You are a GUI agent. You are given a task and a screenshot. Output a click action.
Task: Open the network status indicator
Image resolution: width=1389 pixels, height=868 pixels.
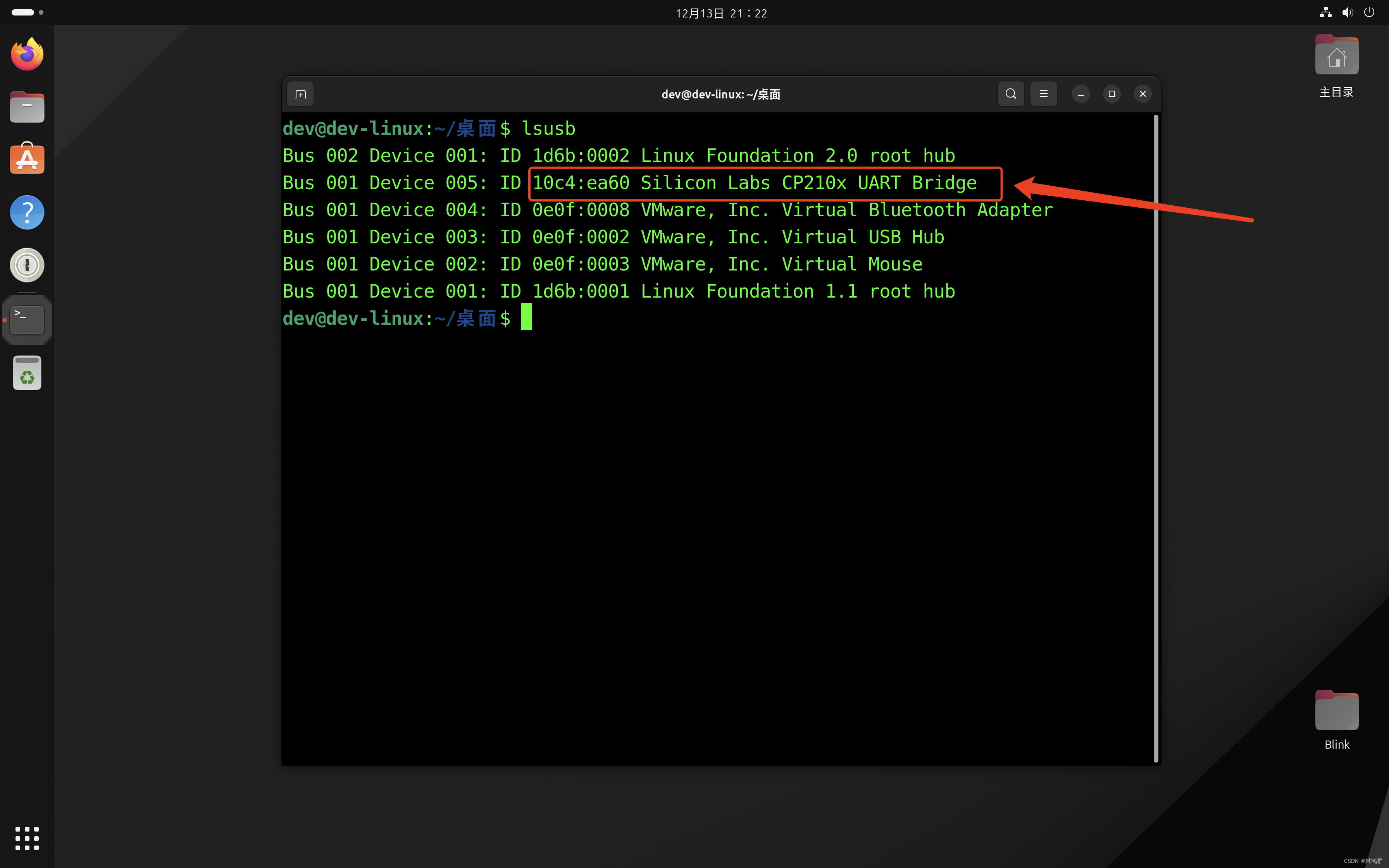[1325, 12]
